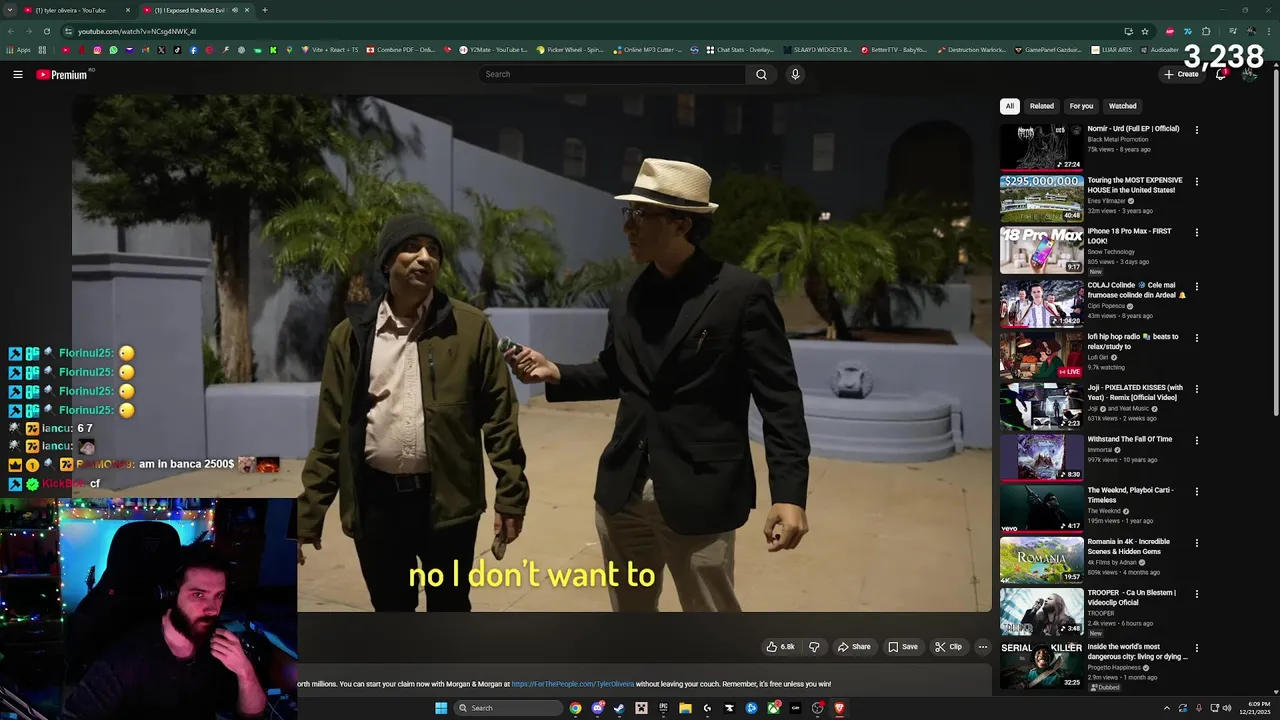Viewport: 1280px width, 720px height.
Task: Go to YouTube Premium home logo
Action: [x=62, y=74]
